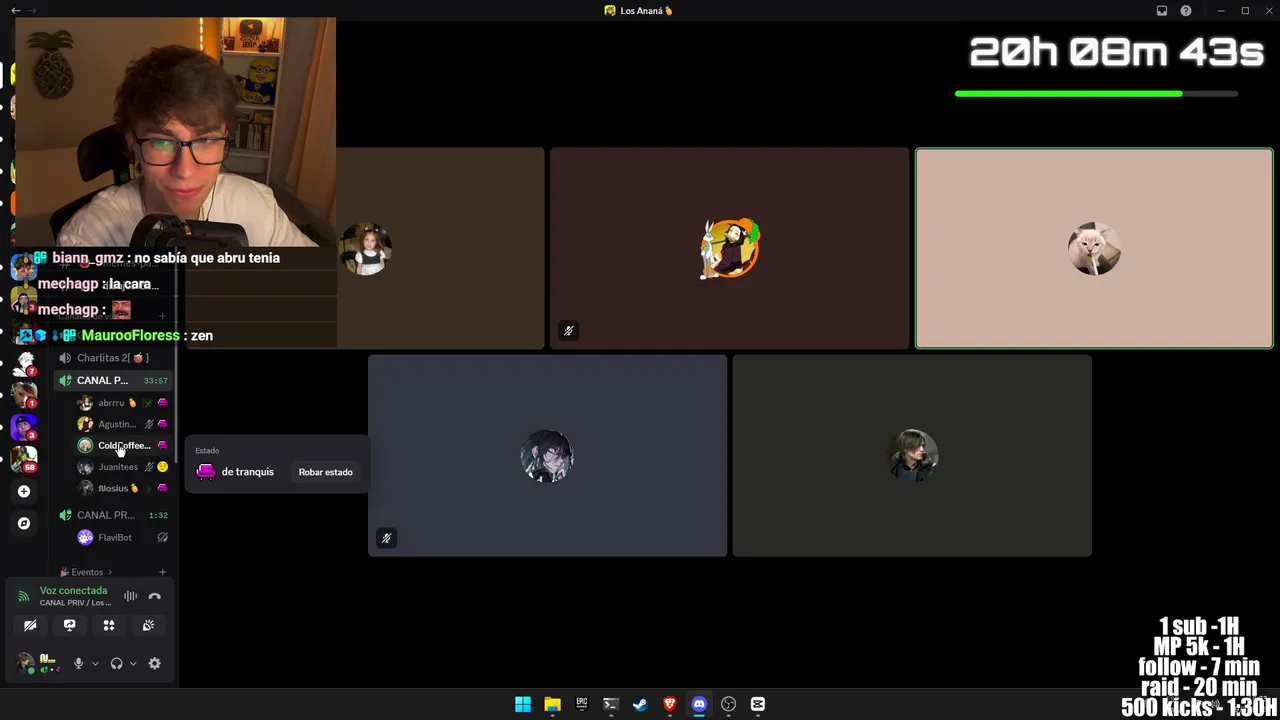Select user Agustin... in the voice channel
Viewport: 1280px width, 720px height.
[x=123, y=424]
